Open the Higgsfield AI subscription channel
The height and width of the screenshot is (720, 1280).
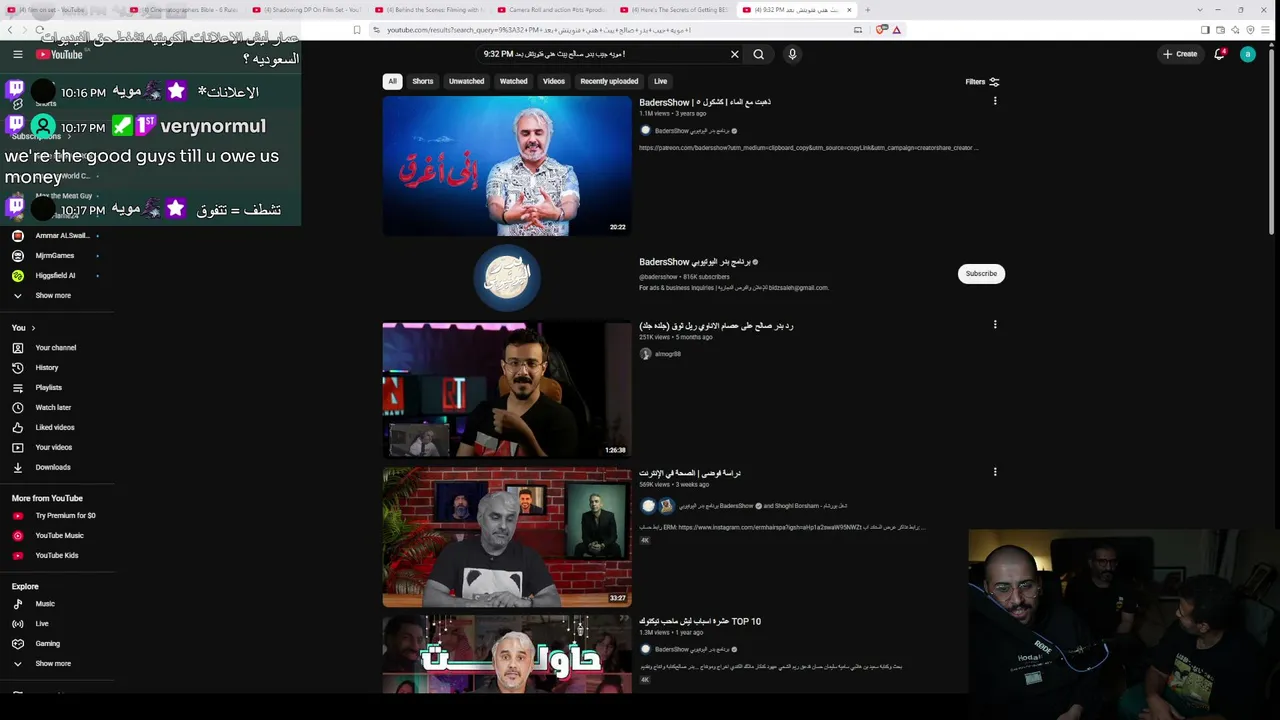pyautogui.click(x=57, y=276)
